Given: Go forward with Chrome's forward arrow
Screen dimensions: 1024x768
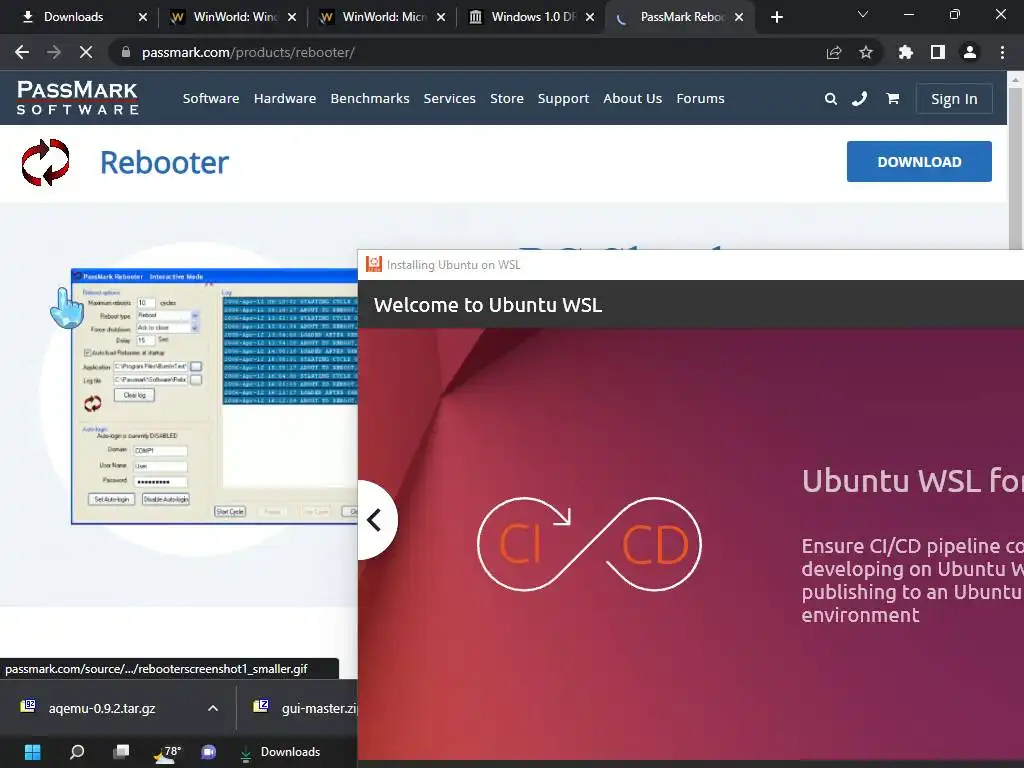Looking at the screenshot, I should point(54,52).
